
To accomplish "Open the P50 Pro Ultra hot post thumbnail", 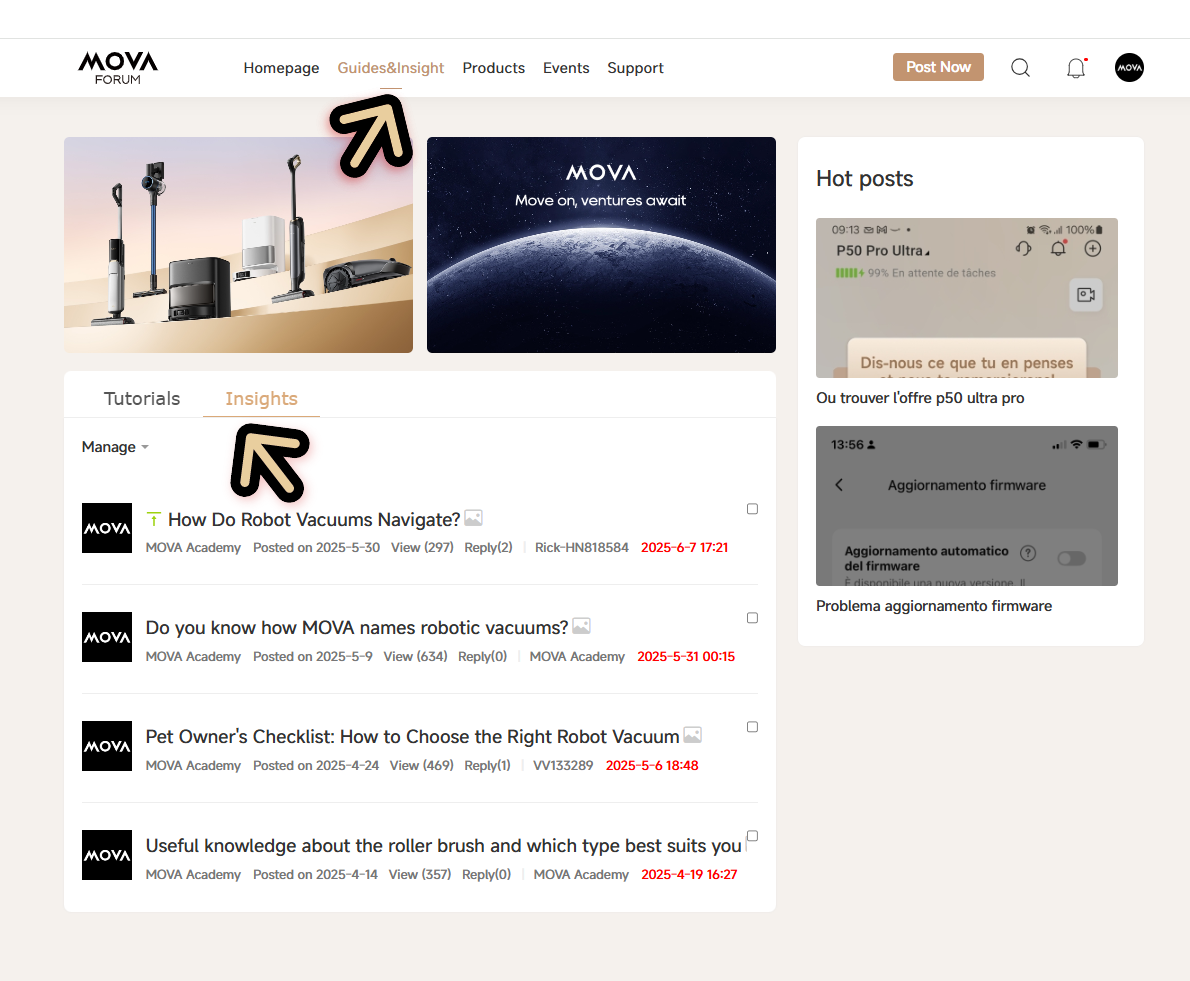I will (966, 297).
